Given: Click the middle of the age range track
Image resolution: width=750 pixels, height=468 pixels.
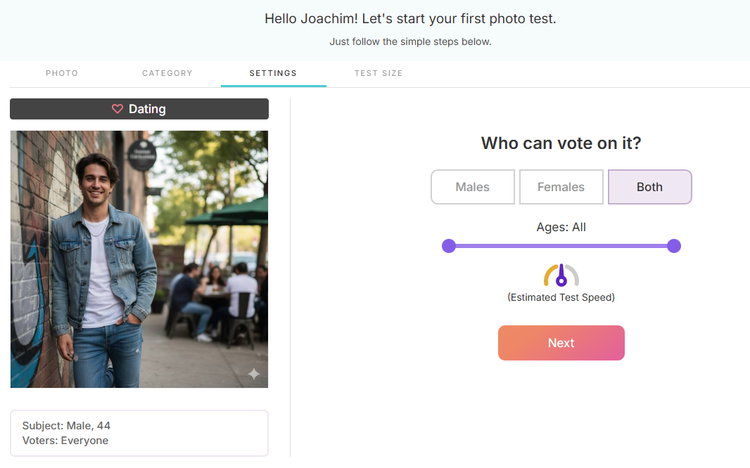Looking at the screenshot, I should click(561, 246).
